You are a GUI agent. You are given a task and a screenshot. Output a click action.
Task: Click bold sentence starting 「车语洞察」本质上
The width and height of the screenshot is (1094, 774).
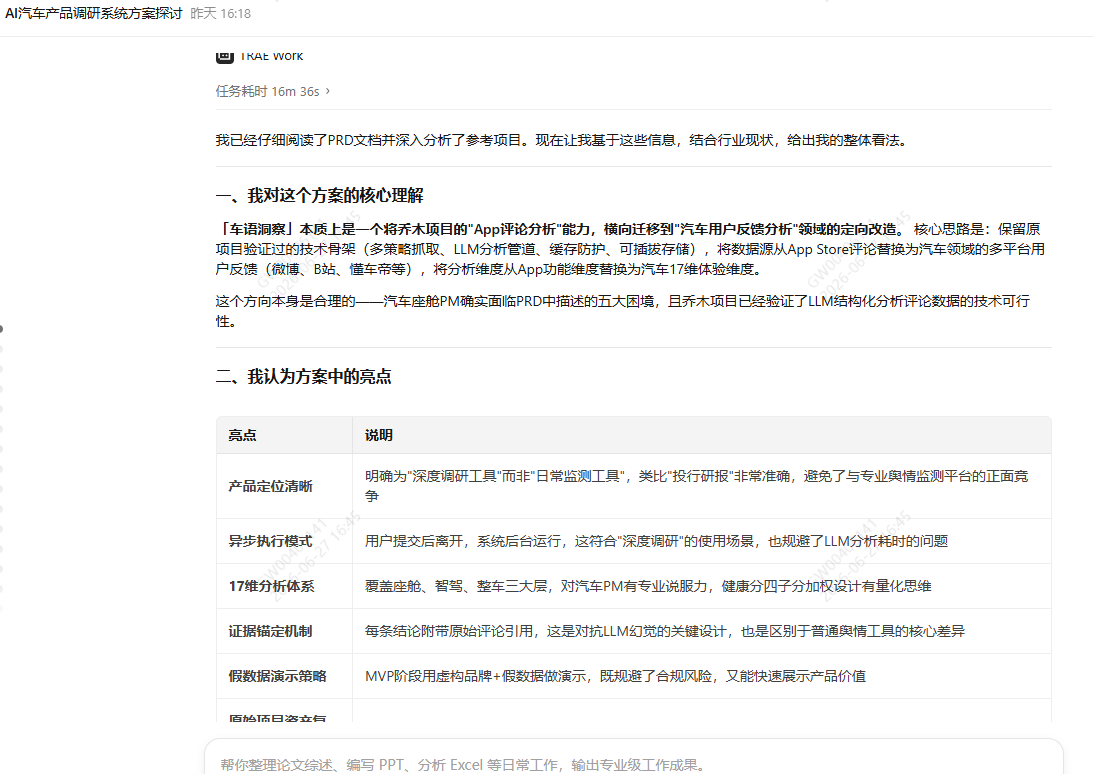point(560,229)
